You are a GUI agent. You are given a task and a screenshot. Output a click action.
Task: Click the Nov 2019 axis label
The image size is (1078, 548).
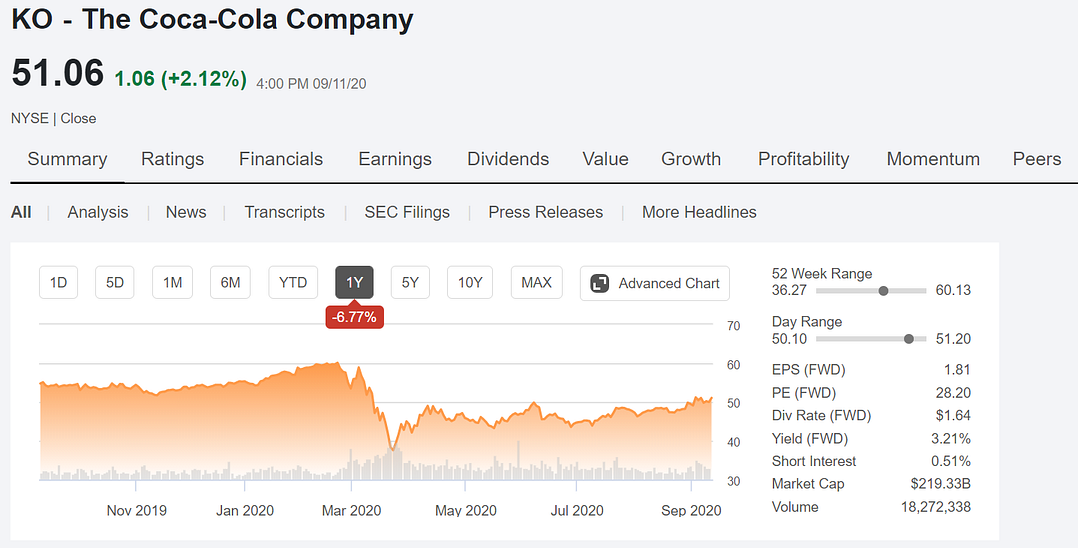pyautogui.click(x=136, y=511)
